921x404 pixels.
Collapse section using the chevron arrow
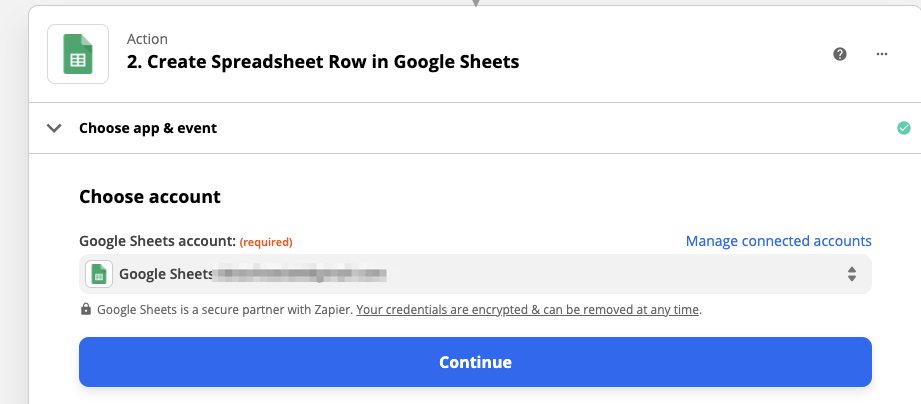[x=55, y=128]
